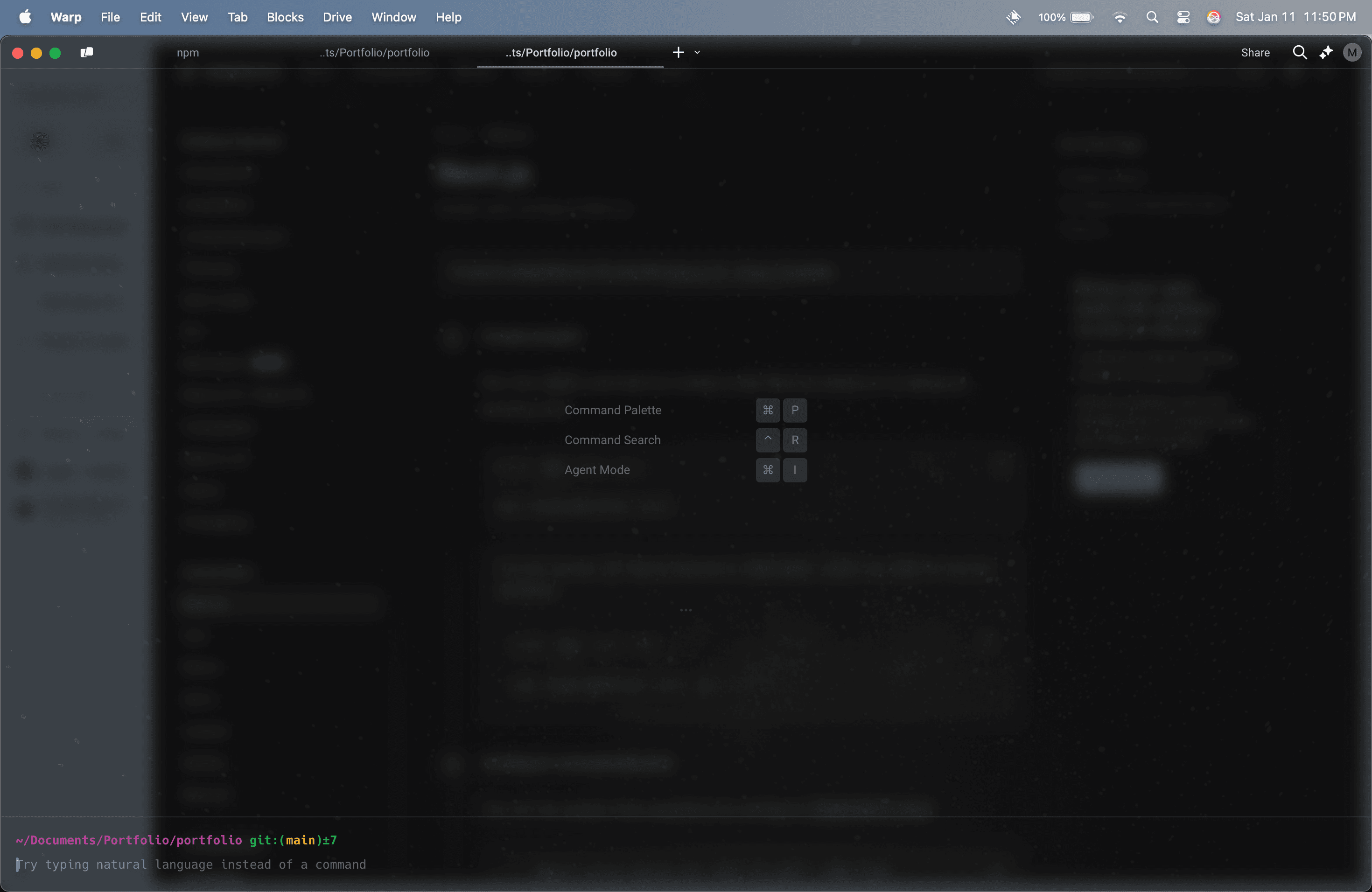Focus the command input field
Screen dimensions: 1372x892
point(686,864)
